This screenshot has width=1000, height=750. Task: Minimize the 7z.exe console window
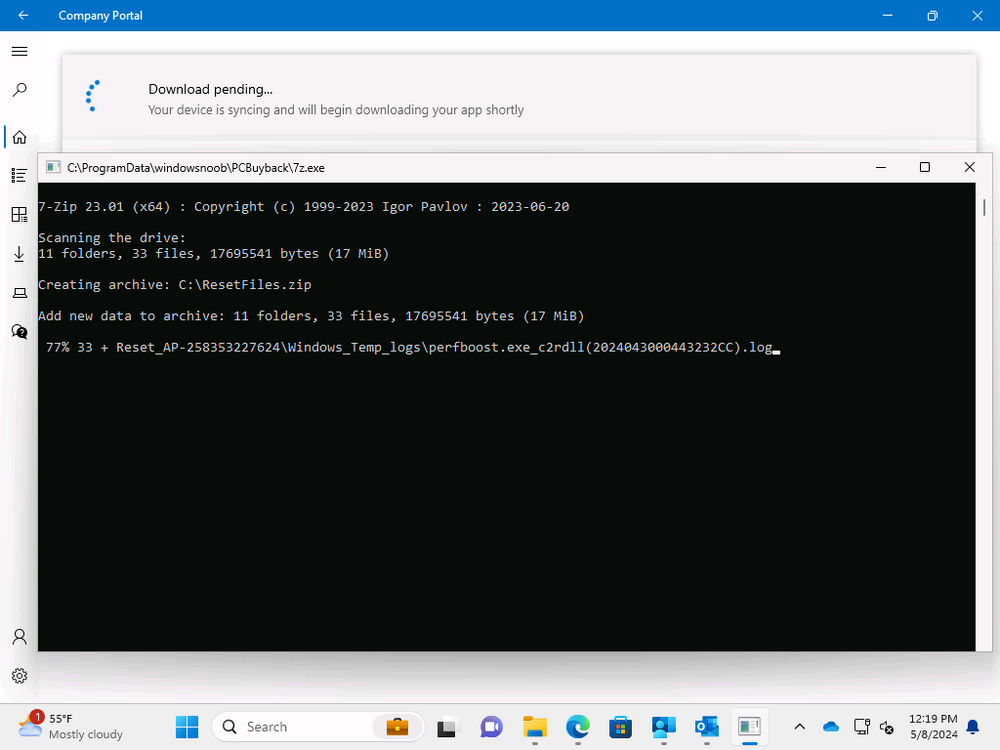coord(881,167)
